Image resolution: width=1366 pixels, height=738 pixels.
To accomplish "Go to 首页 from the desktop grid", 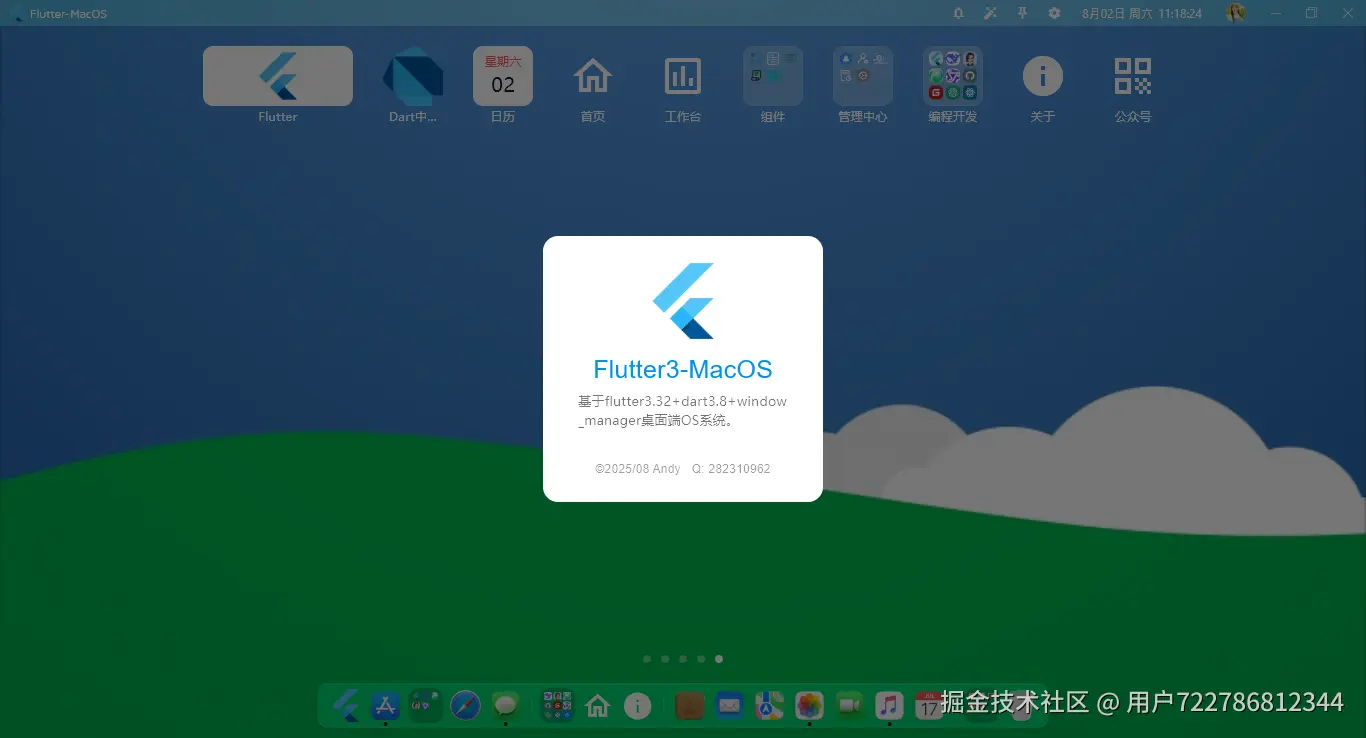I will click(x=593, y=76).
